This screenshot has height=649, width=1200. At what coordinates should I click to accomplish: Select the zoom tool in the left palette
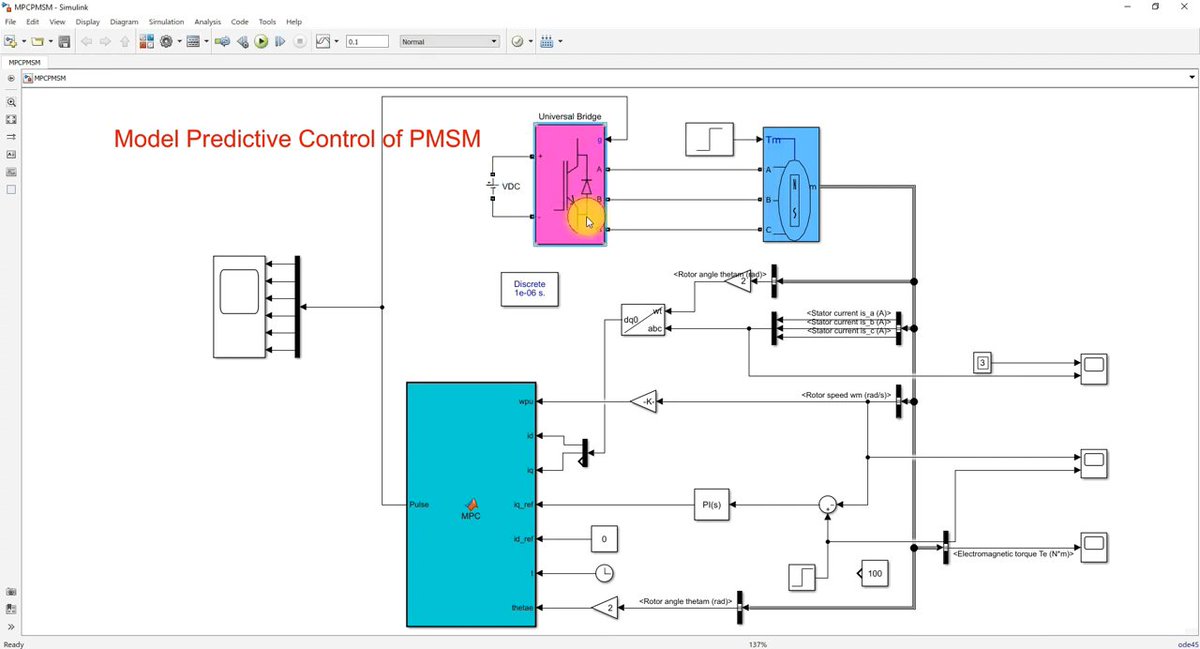point(11,102)
